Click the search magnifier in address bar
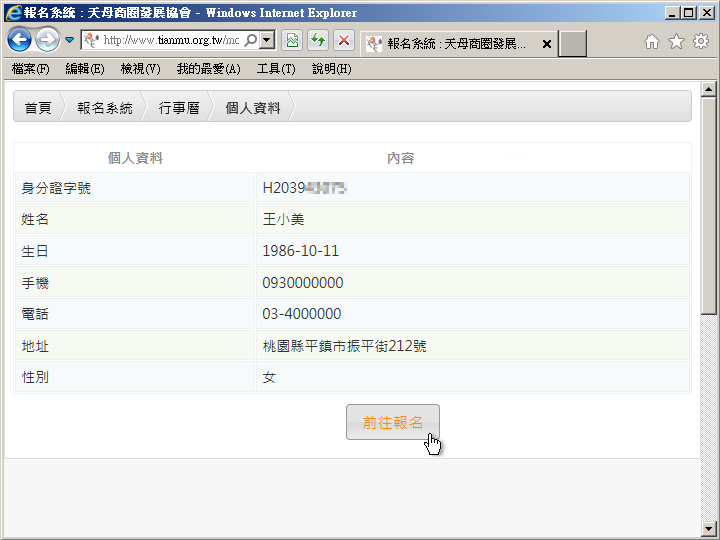 click(250, 41)
